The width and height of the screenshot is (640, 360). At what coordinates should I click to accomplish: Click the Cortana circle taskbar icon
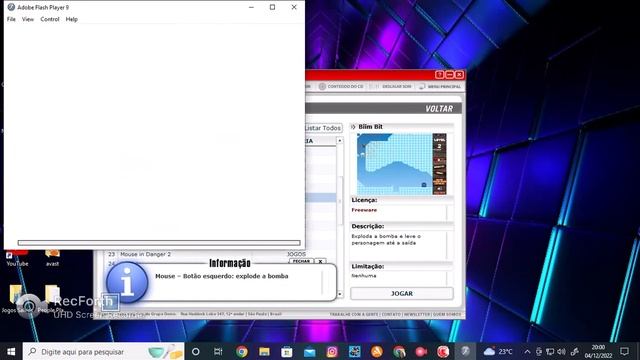196,351
